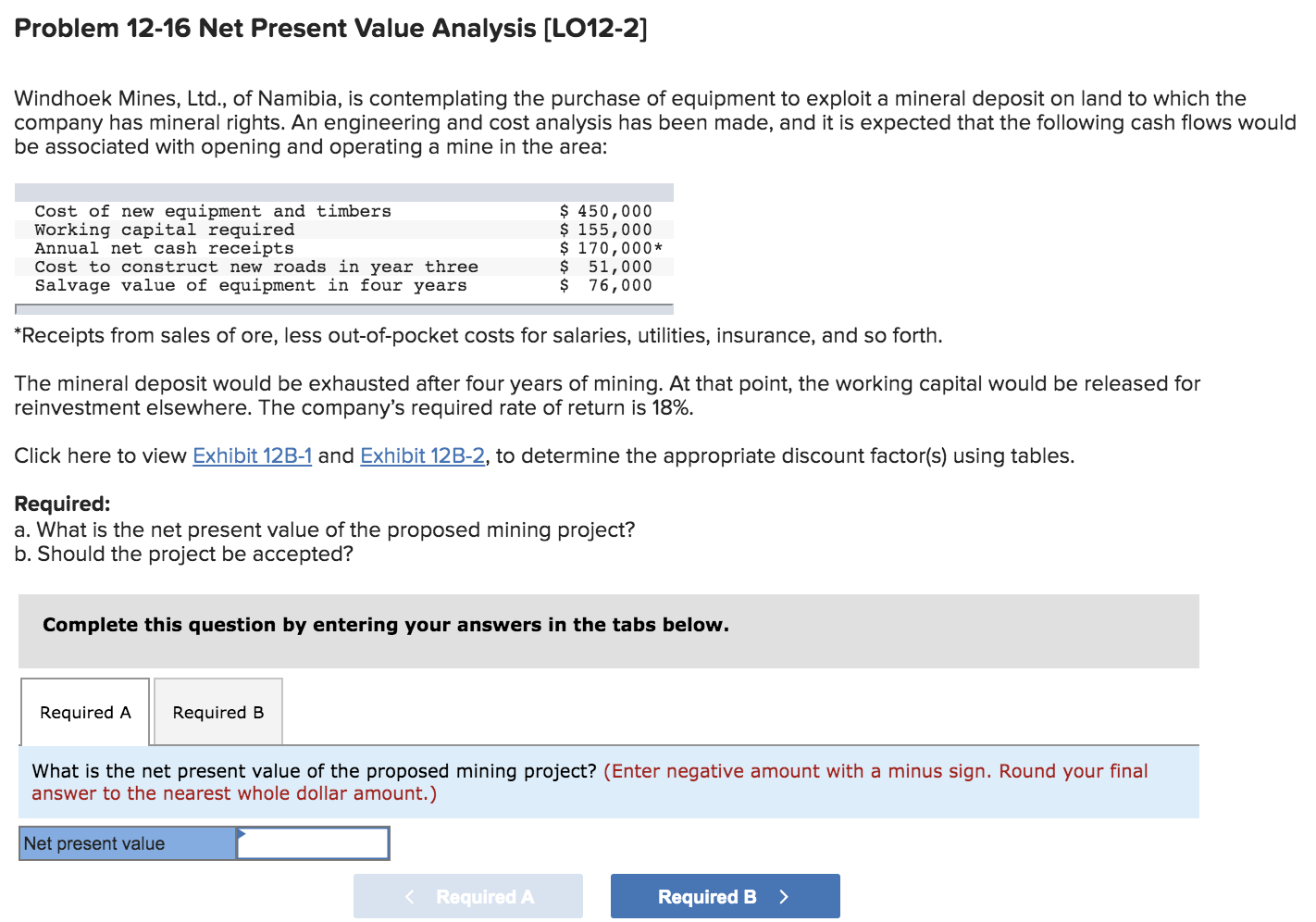Open the Exhibit 12B-2 link

point(422,455)
